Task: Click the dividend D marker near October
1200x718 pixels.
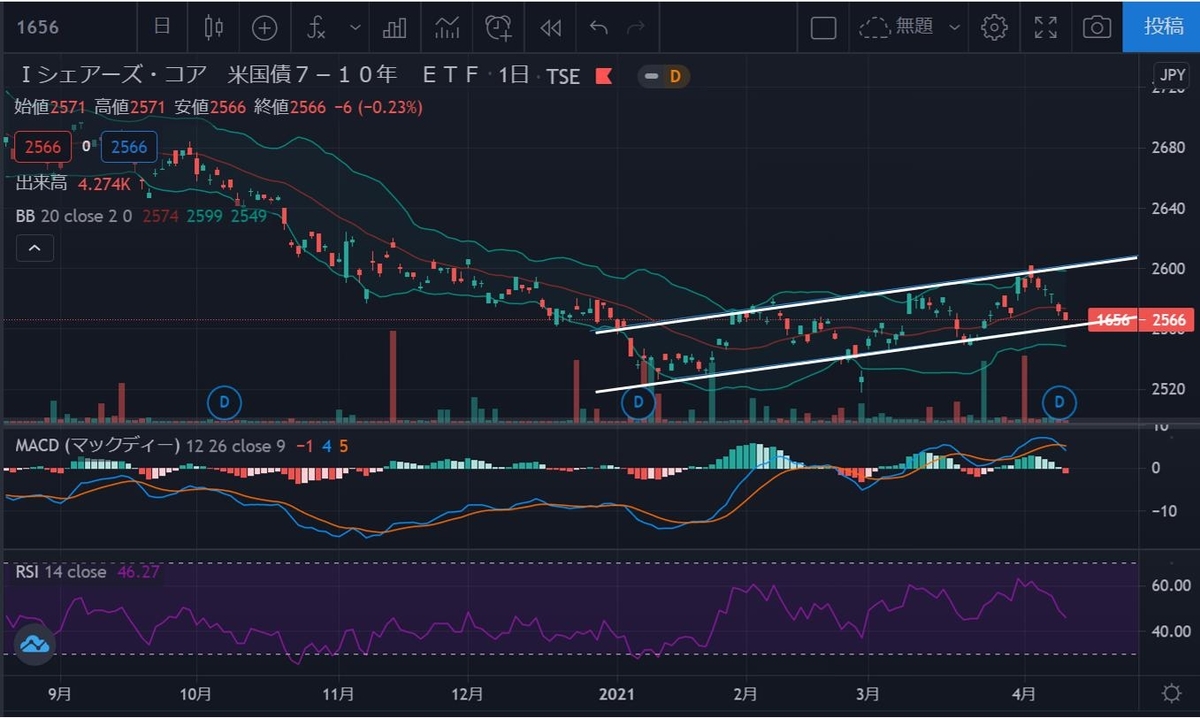Action: tap(224, 403)
